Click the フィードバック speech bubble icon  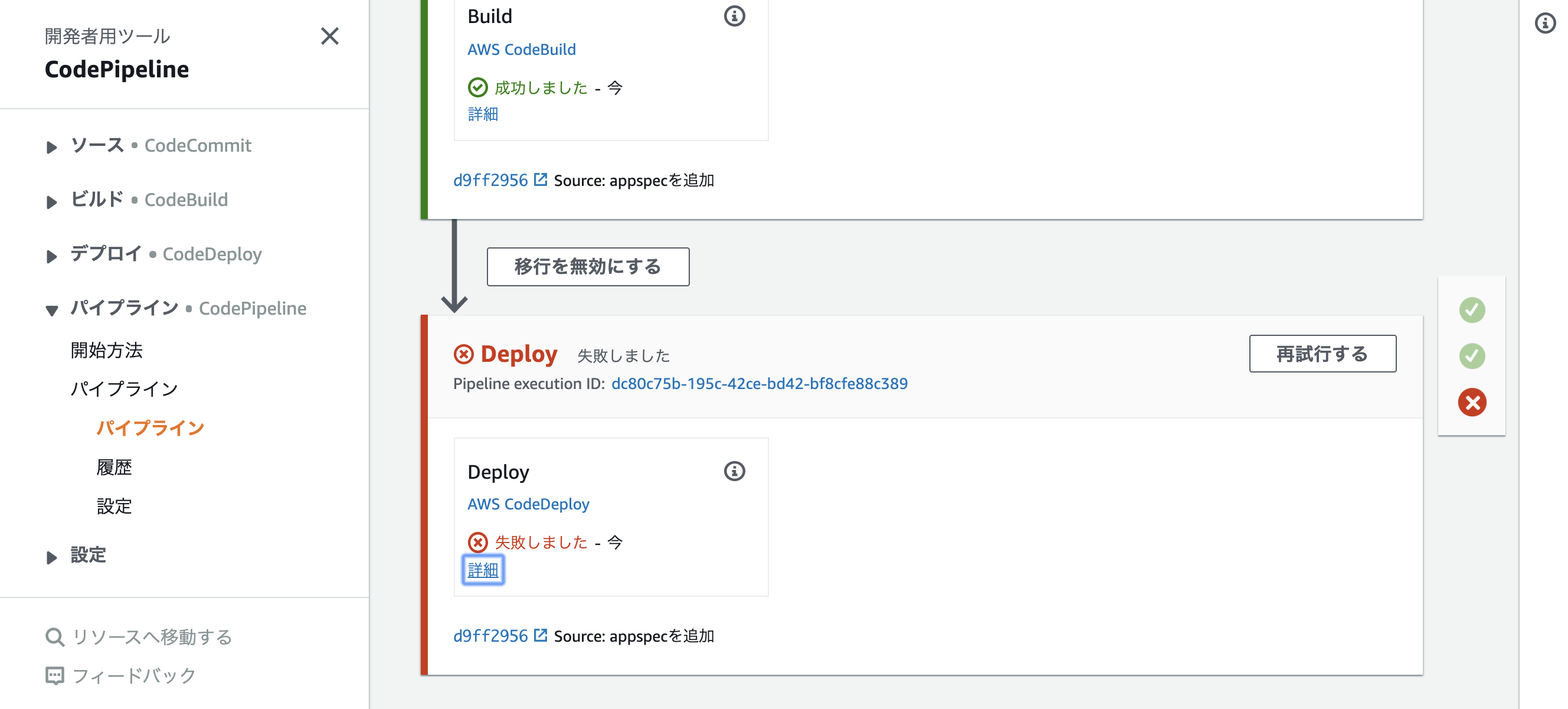(x=55, y=674)
